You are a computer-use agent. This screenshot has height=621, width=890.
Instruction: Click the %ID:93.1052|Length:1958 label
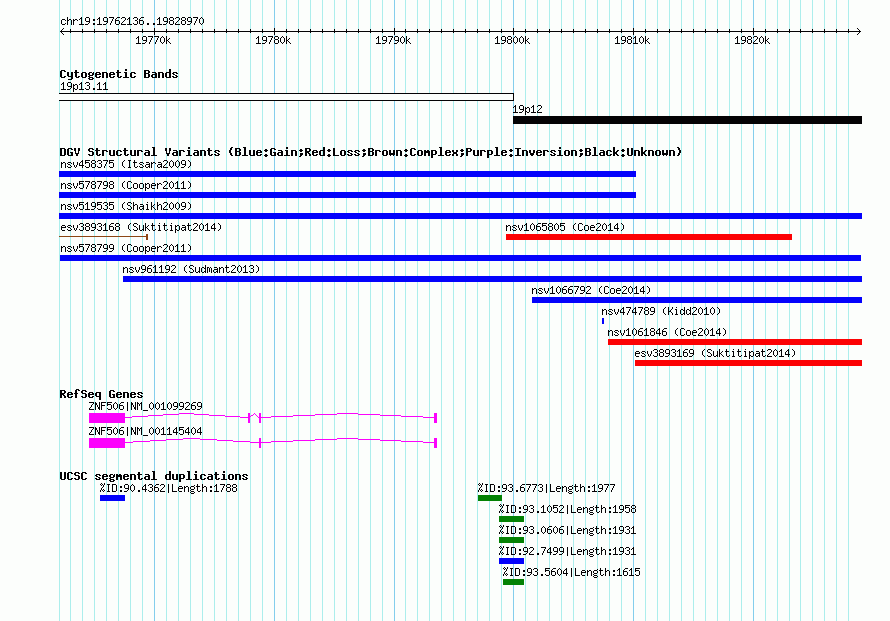[x=568, y=509]
